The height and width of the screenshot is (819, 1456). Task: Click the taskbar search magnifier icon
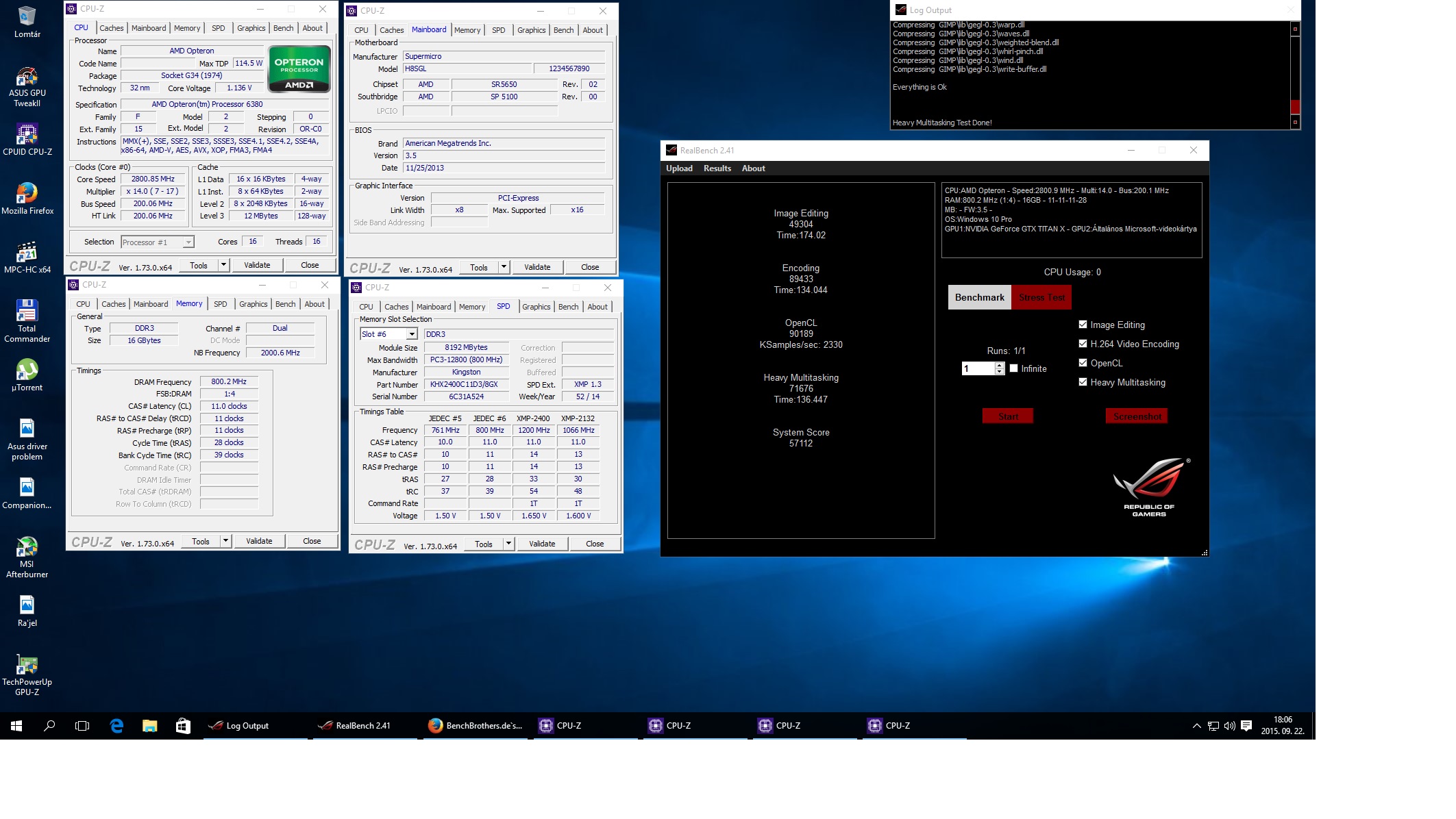(49, 726)
